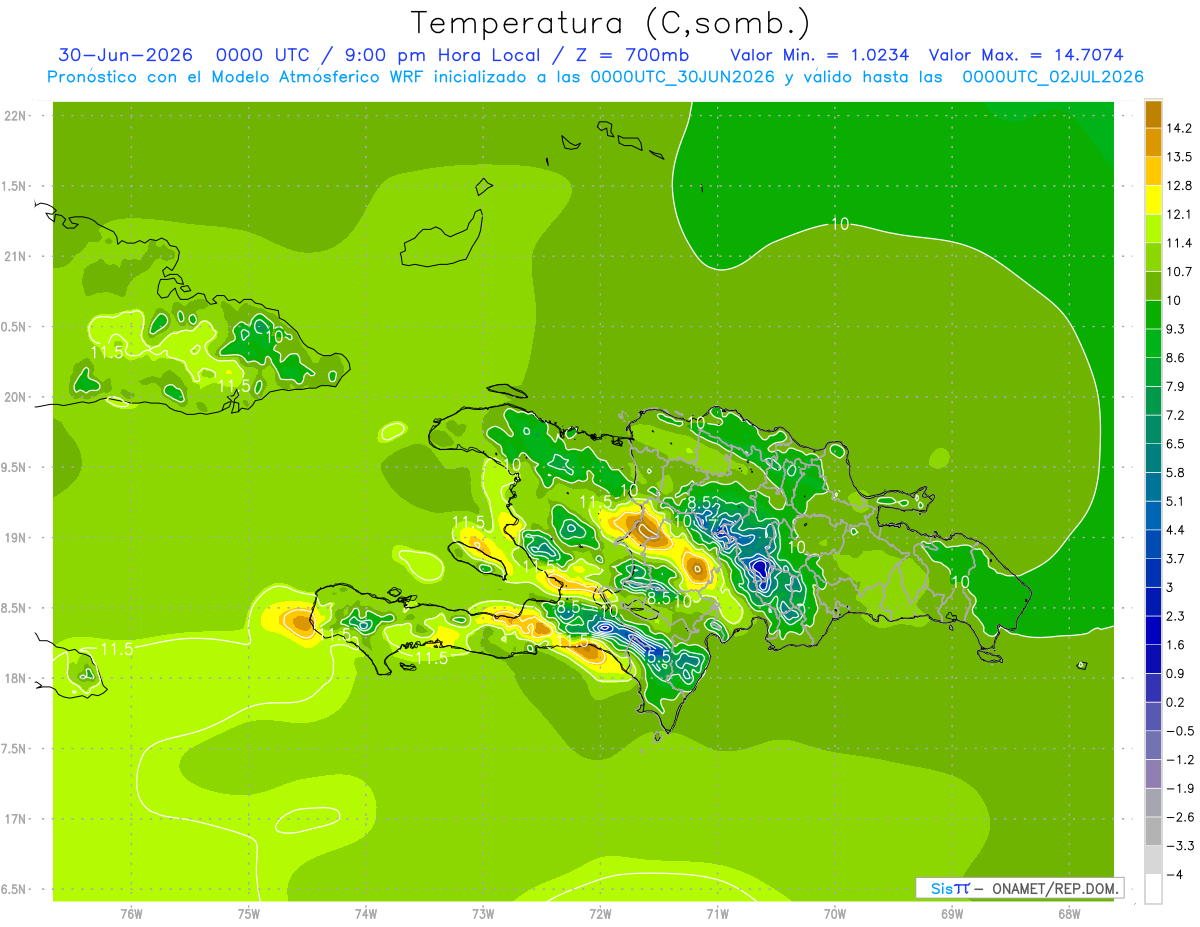Click legend value "0.9"
The width and height of the screenshot is (1200, 927).
click(x=1175, y=673)
